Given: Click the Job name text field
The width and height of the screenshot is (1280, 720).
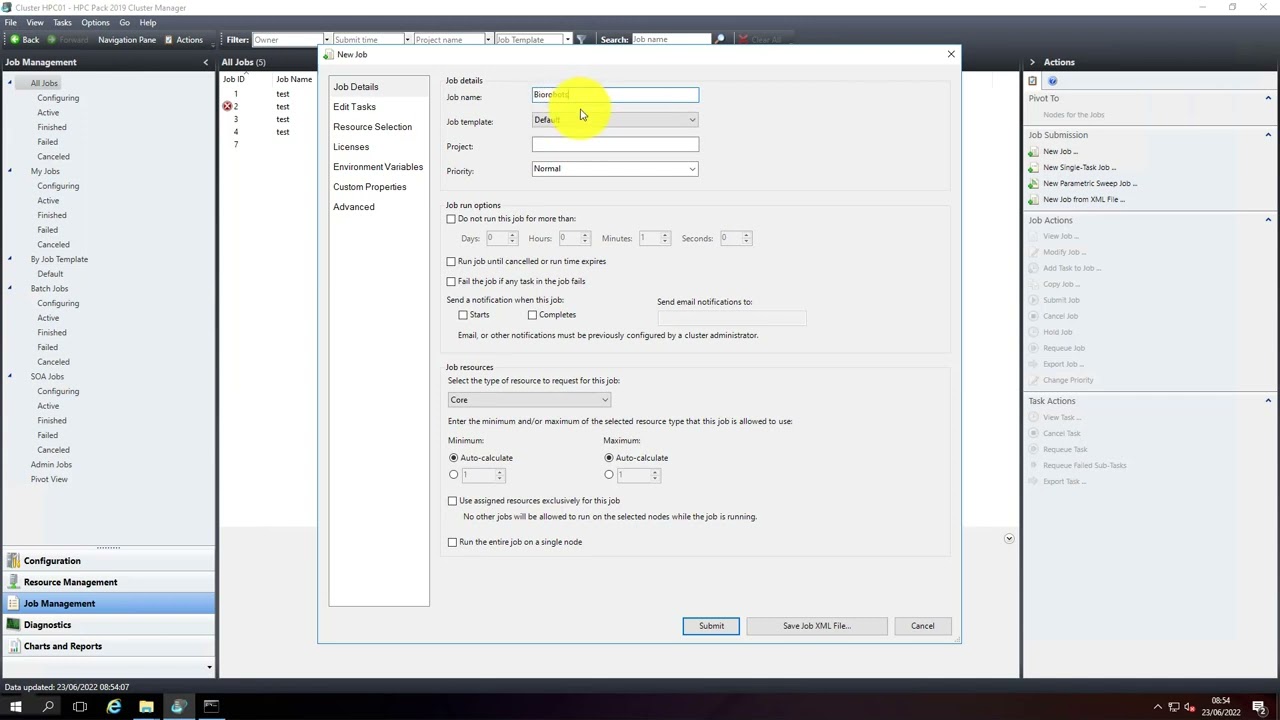Looking at the screenshot, I should pyautogui.click(x=615, y=95).
